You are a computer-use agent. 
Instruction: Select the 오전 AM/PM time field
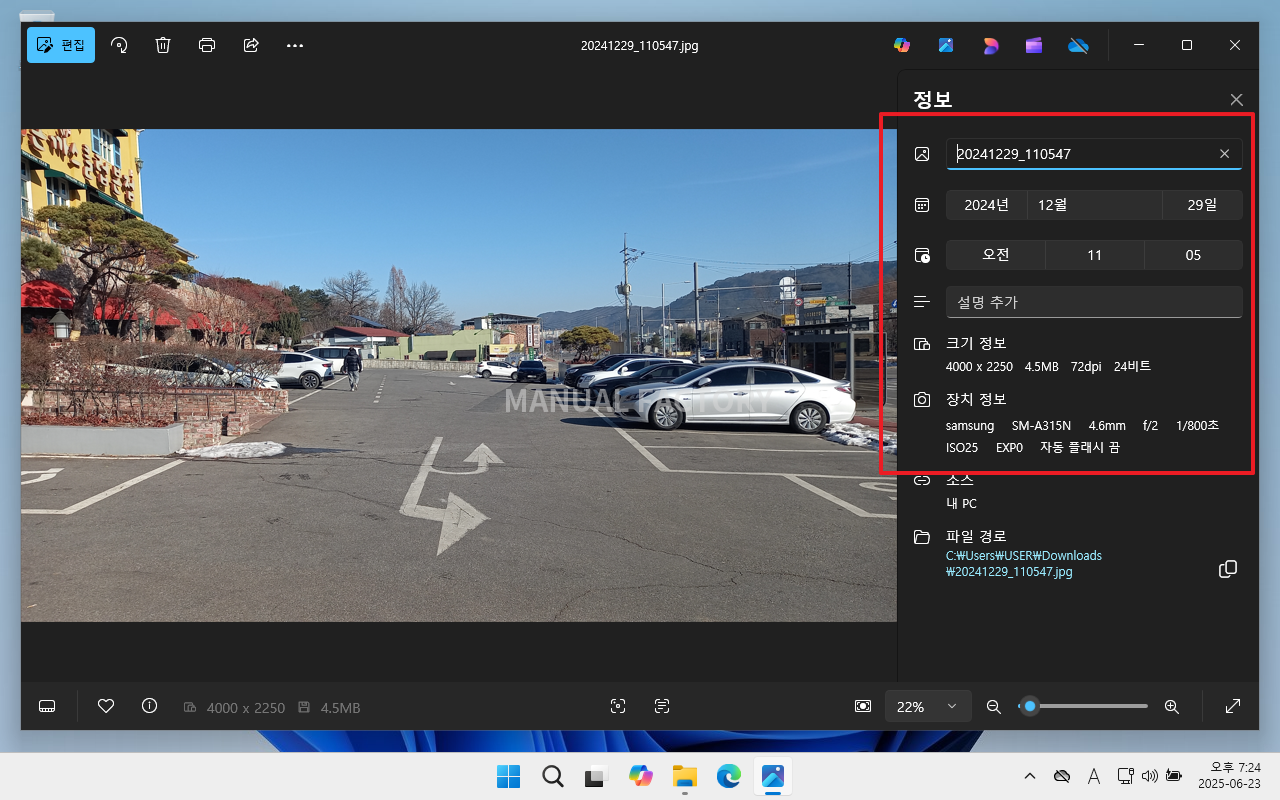point(996,255)
